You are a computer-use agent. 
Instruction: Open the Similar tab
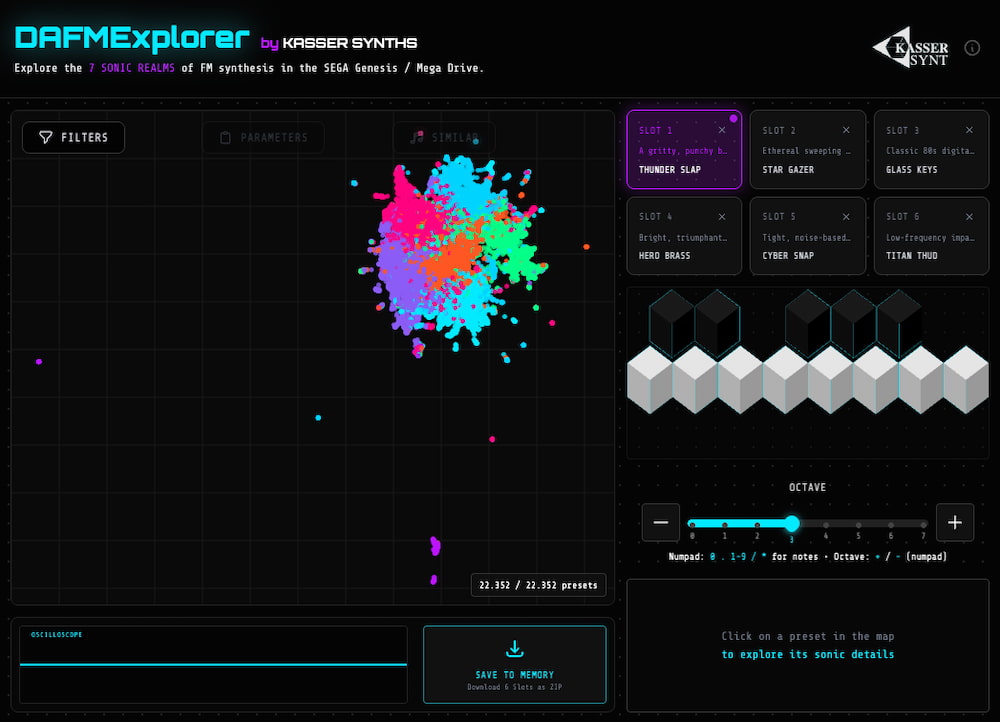coord(445,137)
